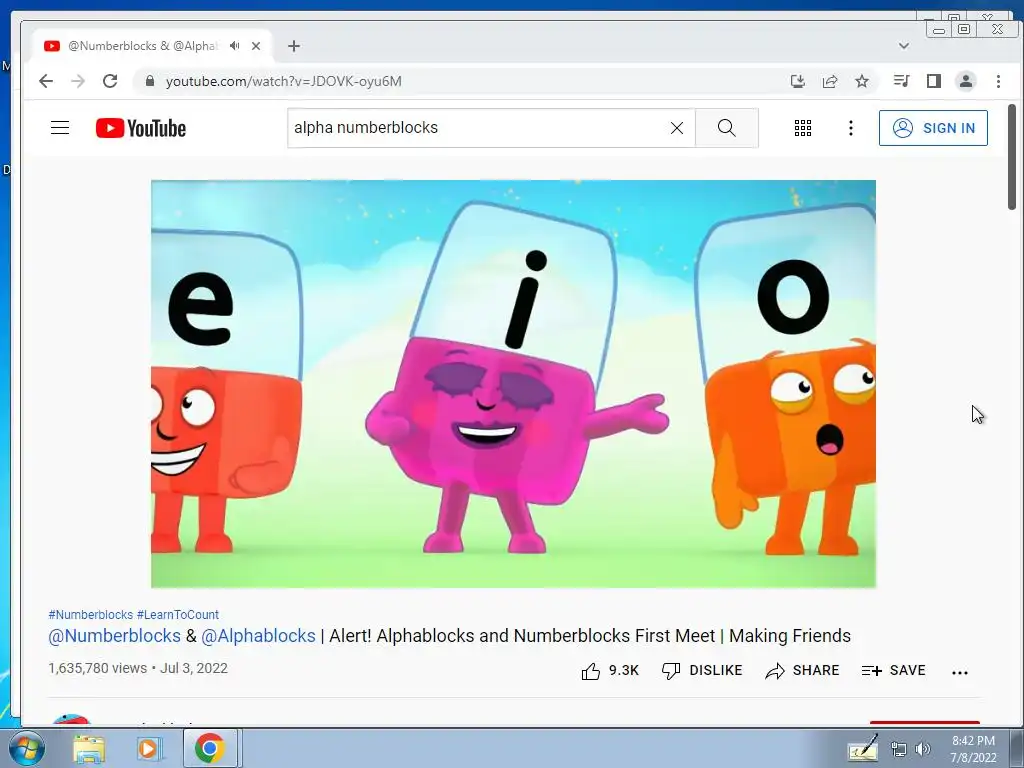This screenshot has height=768, width=1024.
Task: Click the install app icon in address bar
Action: [797, 81]
